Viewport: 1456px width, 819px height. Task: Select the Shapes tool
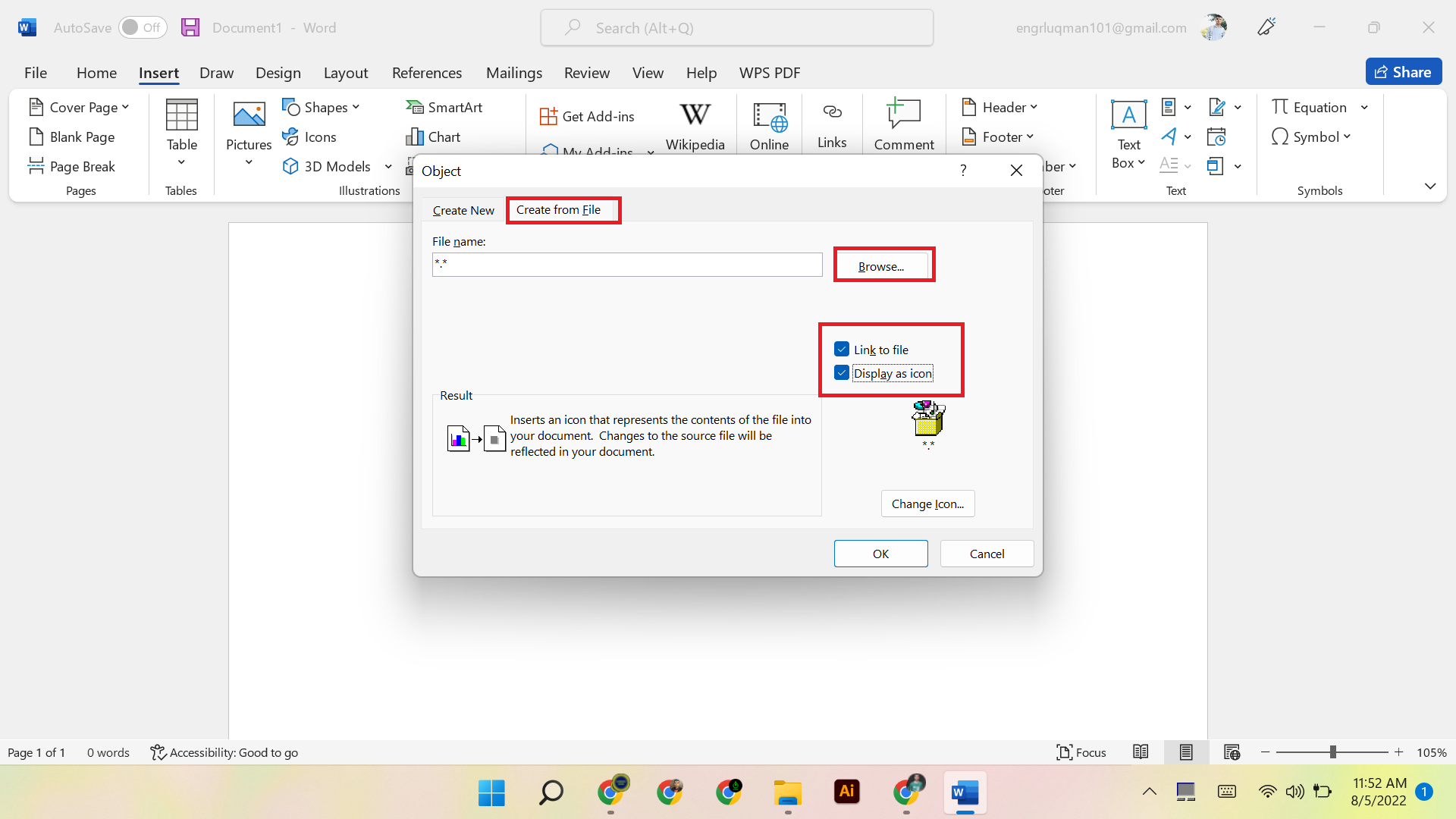tap(321, 107)
